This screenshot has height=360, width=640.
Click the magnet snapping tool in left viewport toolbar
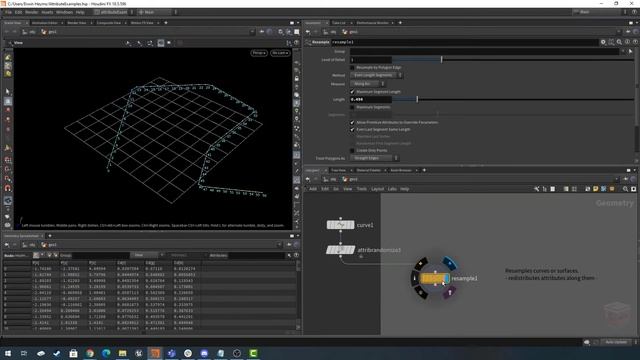(8, 188)
